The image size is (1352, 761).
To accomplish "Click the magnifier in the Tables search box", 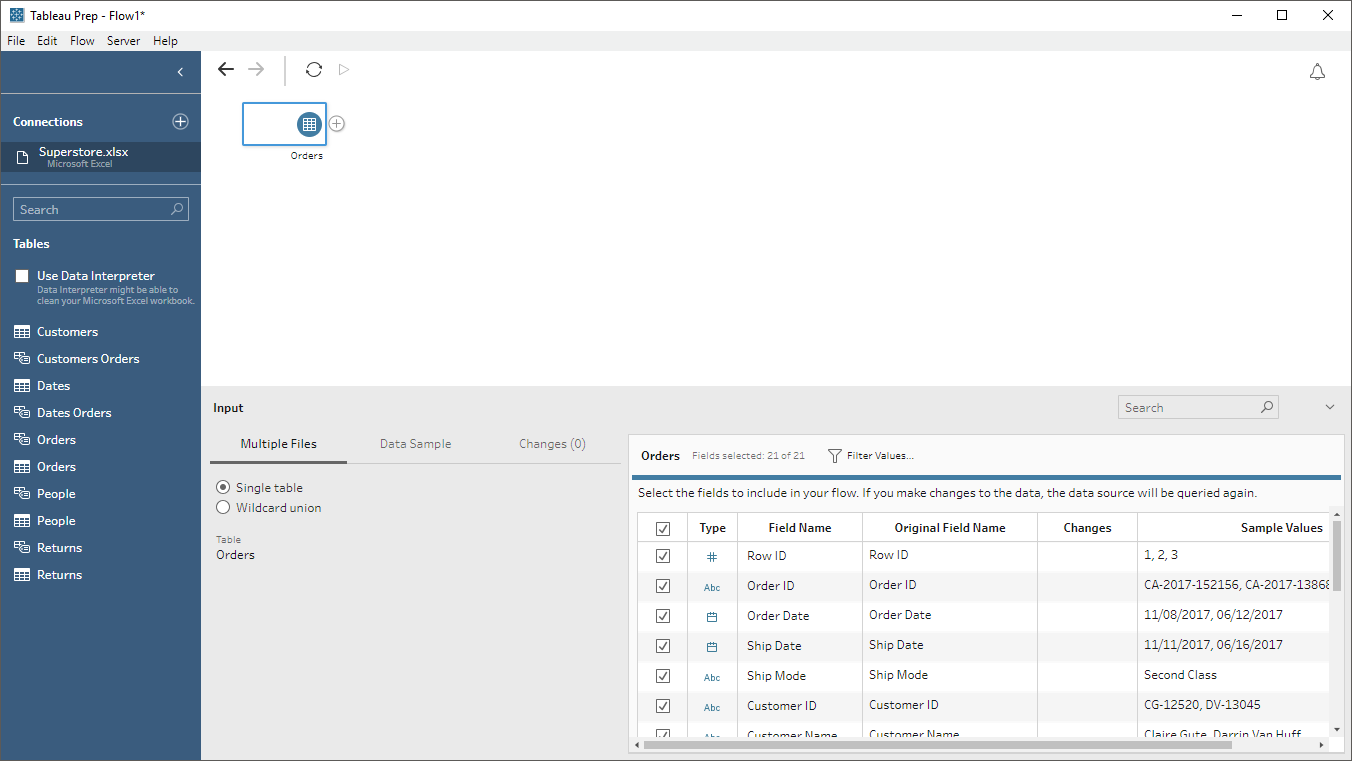I will coord(177,209).
